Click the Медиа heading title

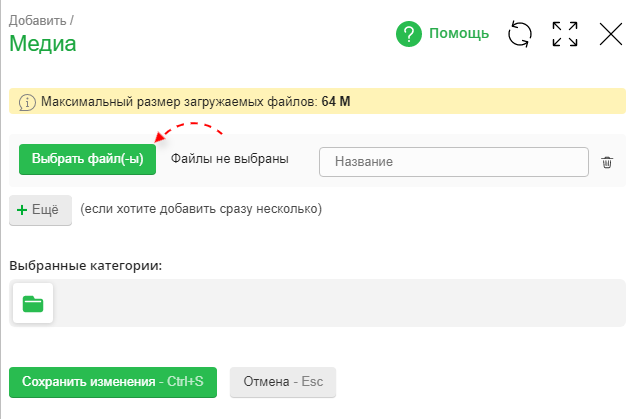[x=43, y=43]
